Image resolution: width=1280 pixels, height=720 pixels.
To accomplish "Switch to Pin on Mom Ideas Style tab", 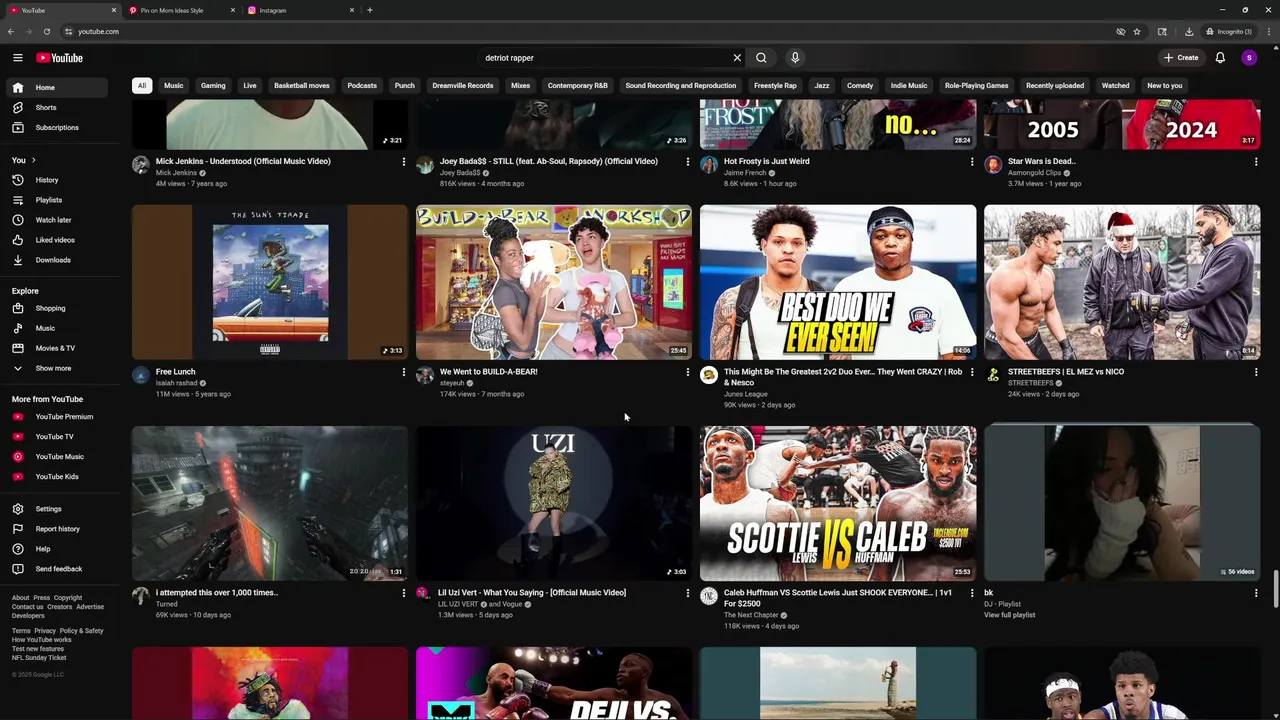I will 181,10.
